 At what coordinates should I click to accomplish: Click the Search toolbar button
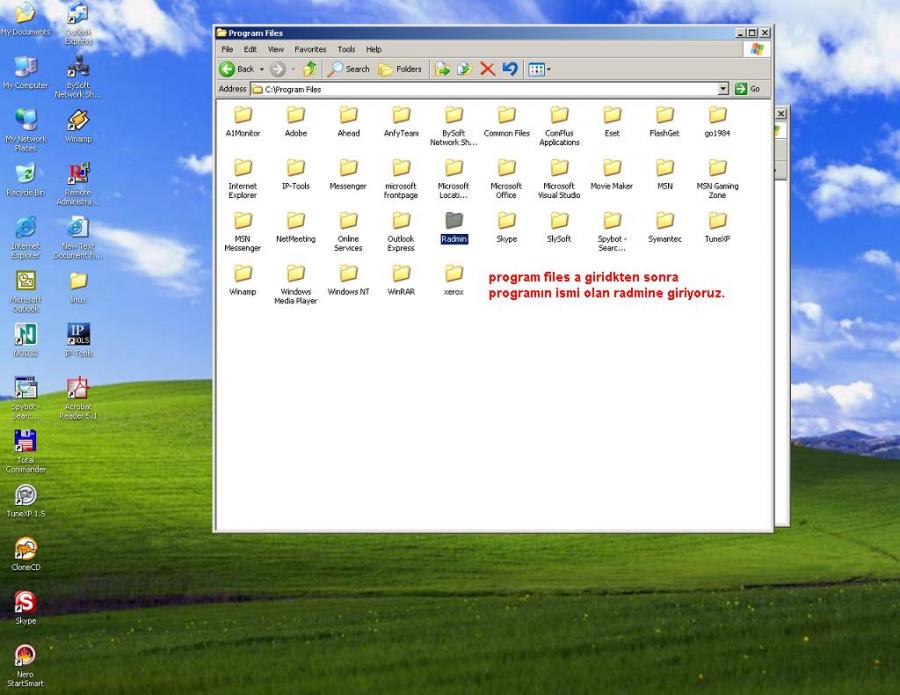pos(349,69)
